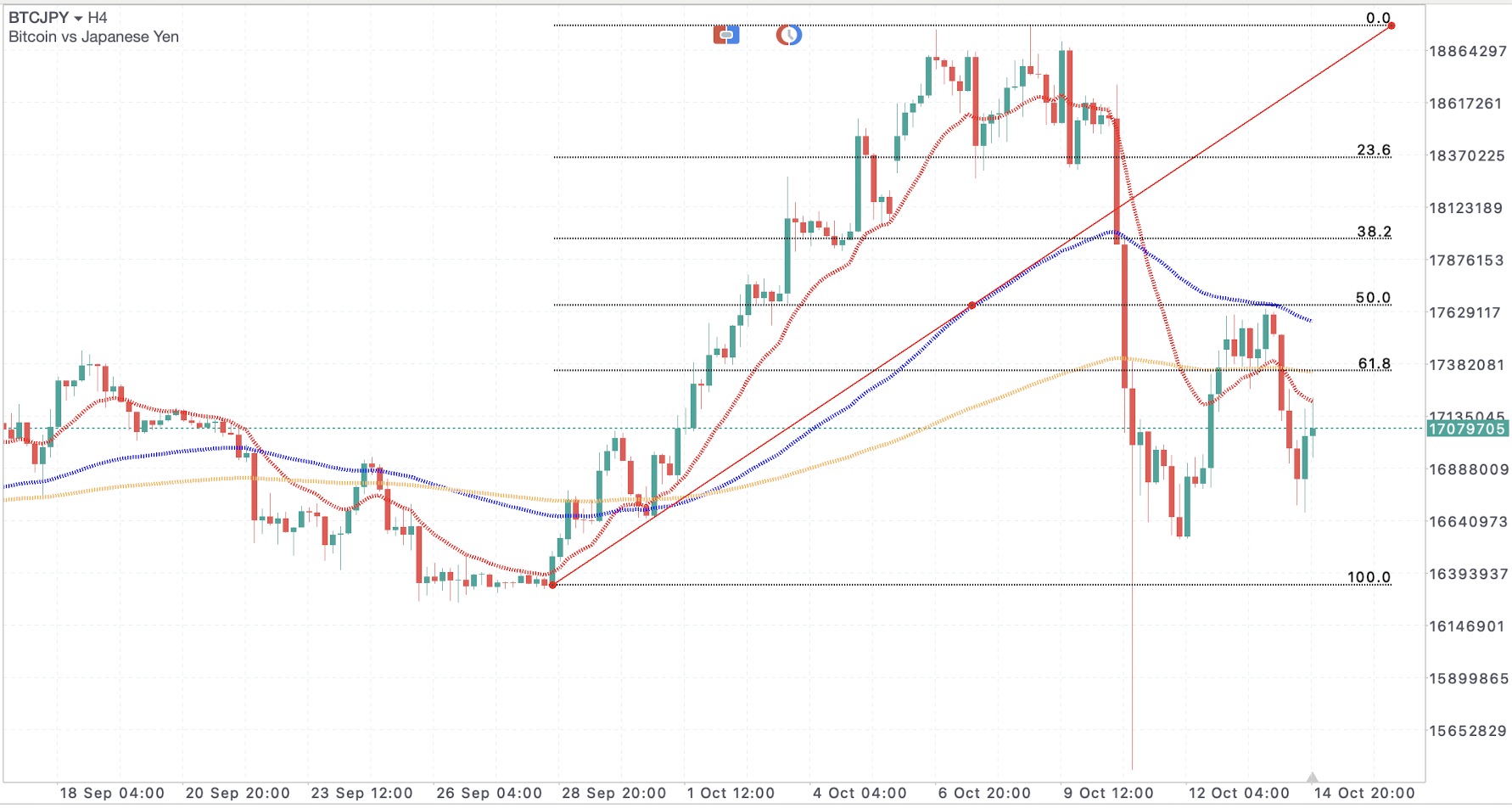Select the 38.2 Fibonacci level label
The height and width of the screenshot is (808, 1512).
(1373, 232)
